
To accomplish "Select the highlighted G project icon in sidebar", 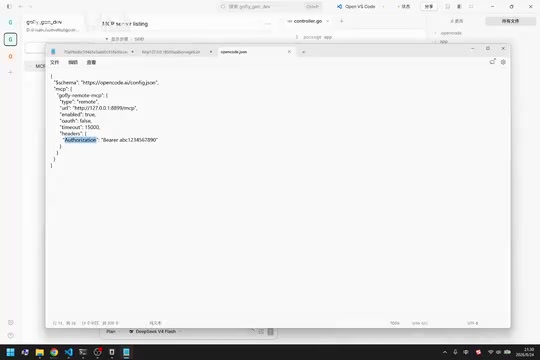I will point(10,39).
